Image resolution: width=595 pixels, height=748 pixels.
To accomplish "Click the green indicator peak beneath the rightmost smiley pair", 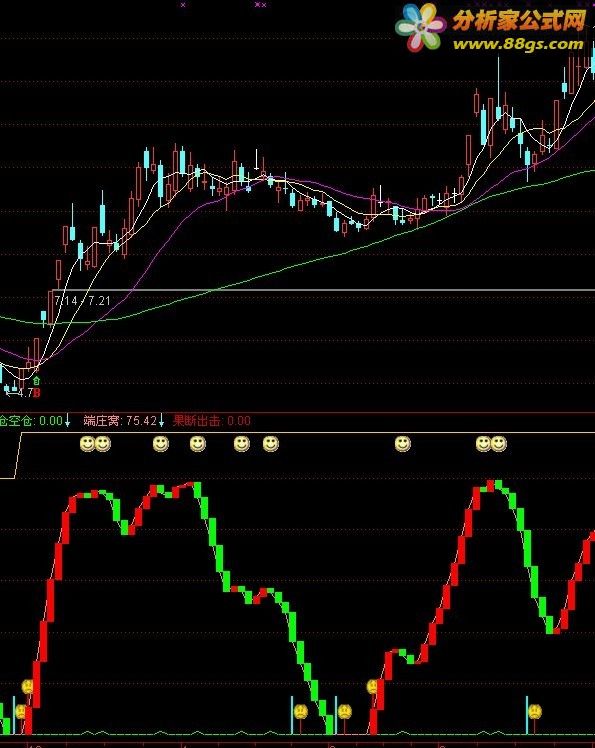I will click(498, 485).
